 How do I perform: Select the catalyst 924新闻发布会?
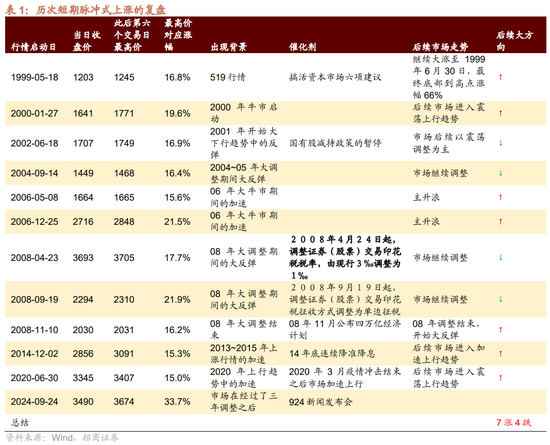(321, 402)
